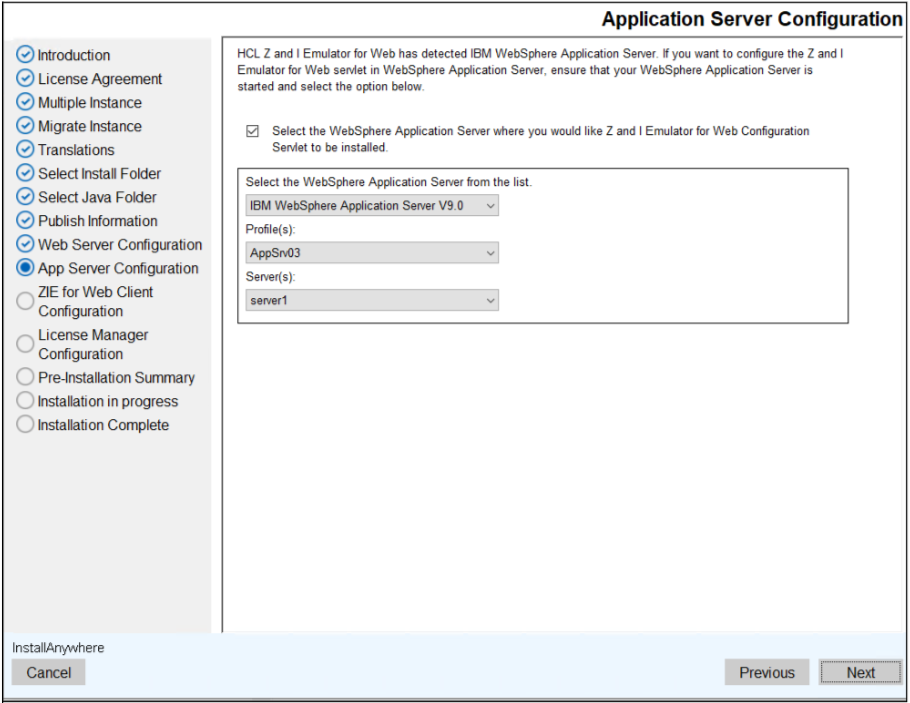
Task: Click the Multiple Instance checkmark icon
Action: tap(25, 102)
